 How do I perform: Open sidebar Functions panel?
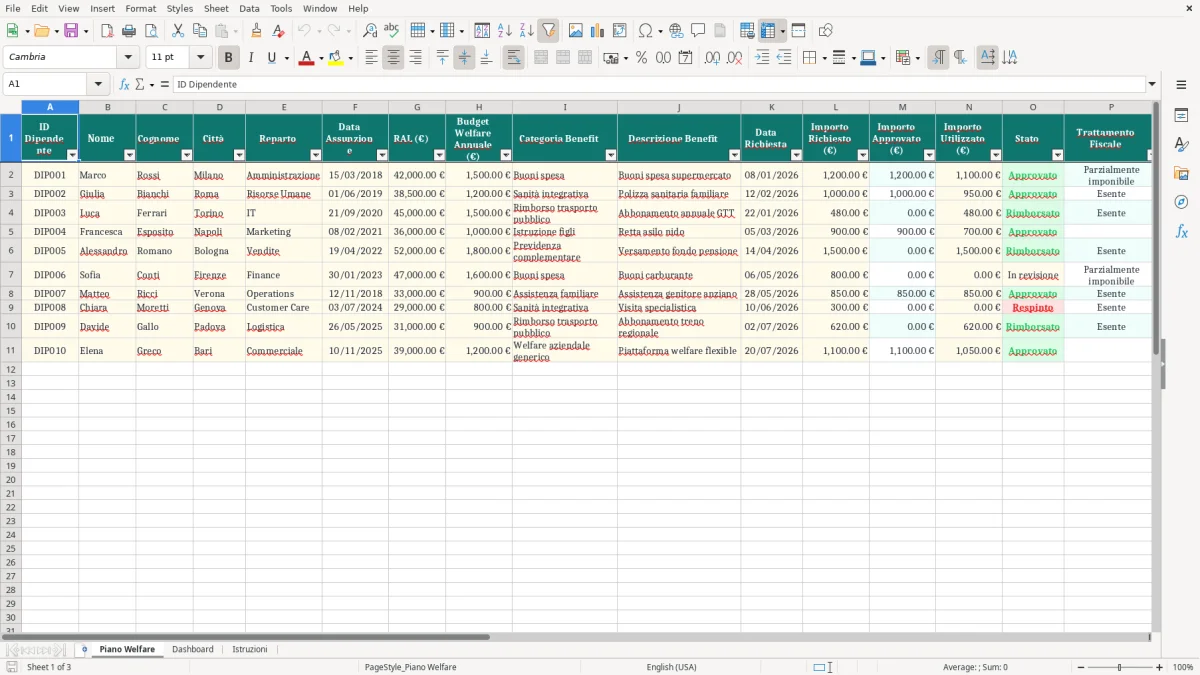pyautogui.click(x=1181, y=232)
